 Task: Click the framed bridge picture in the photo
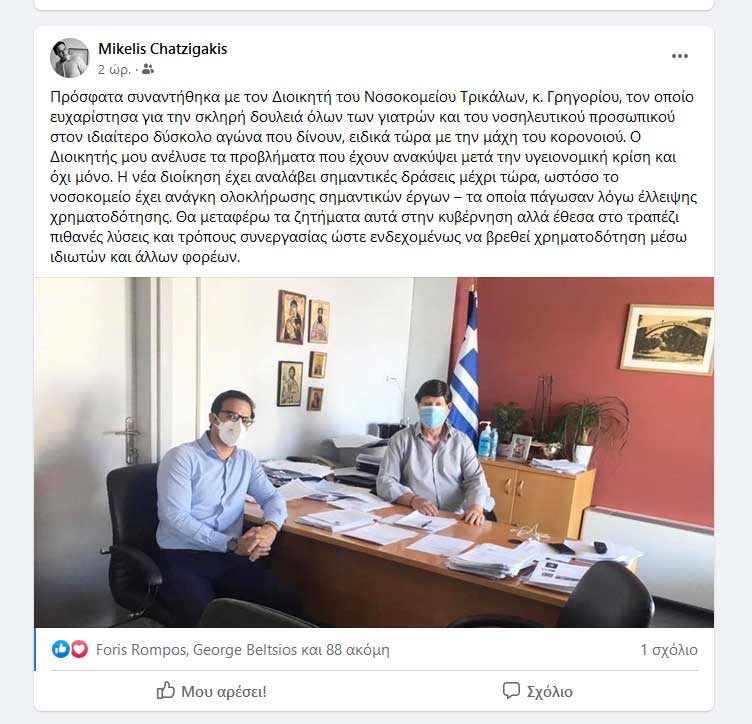click(x=667, y=340)
